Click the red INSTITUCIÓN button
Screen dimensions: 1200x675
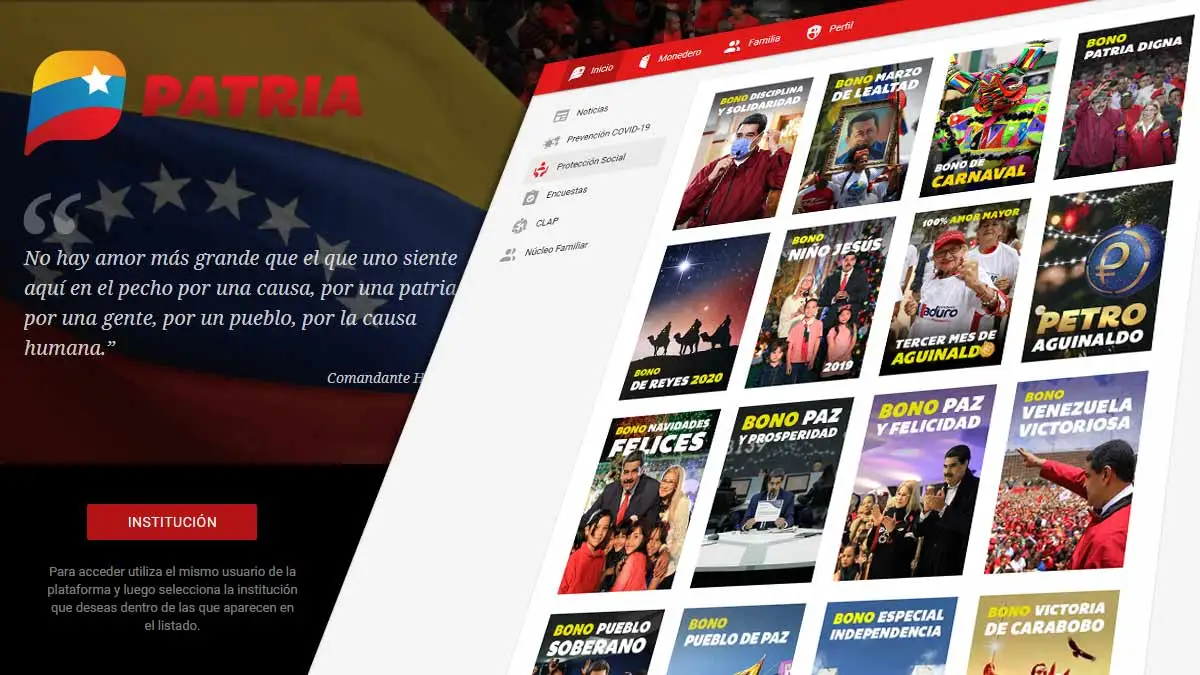[172, 522]
